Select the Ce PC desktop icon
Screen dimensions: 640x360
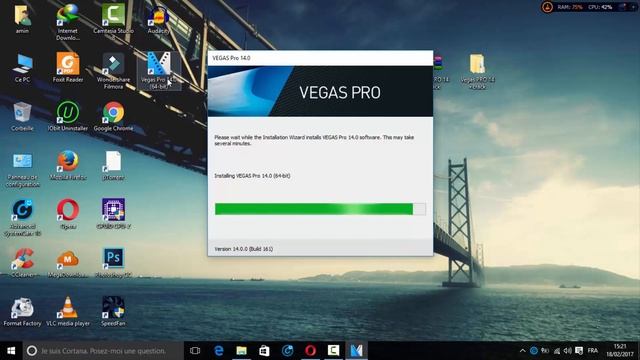(22, 68)
